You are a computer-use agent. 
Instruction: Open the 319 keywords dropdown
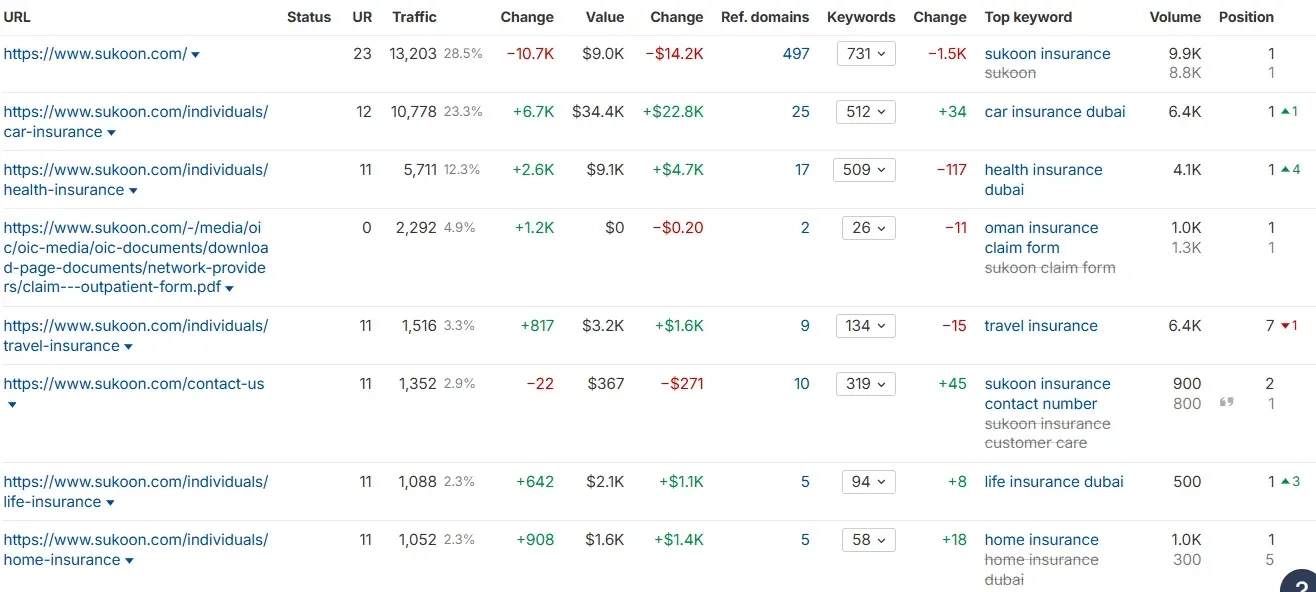click(x=866, y=384)
